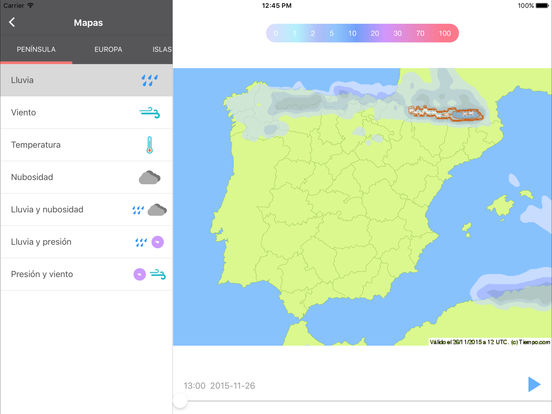This screenshot has width=552, height=414.
Task: Play the forecast animation
Action: 534,384
